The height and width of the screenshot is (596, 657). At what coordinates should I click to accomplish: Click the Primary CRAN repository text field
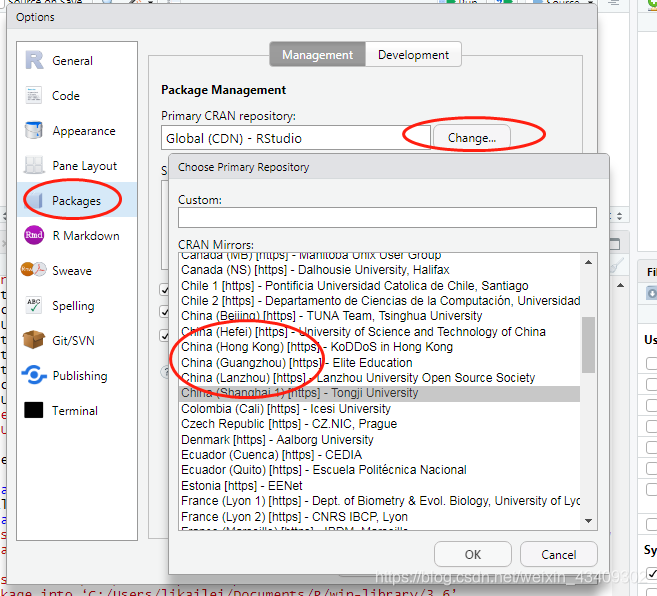coord(295,137)
